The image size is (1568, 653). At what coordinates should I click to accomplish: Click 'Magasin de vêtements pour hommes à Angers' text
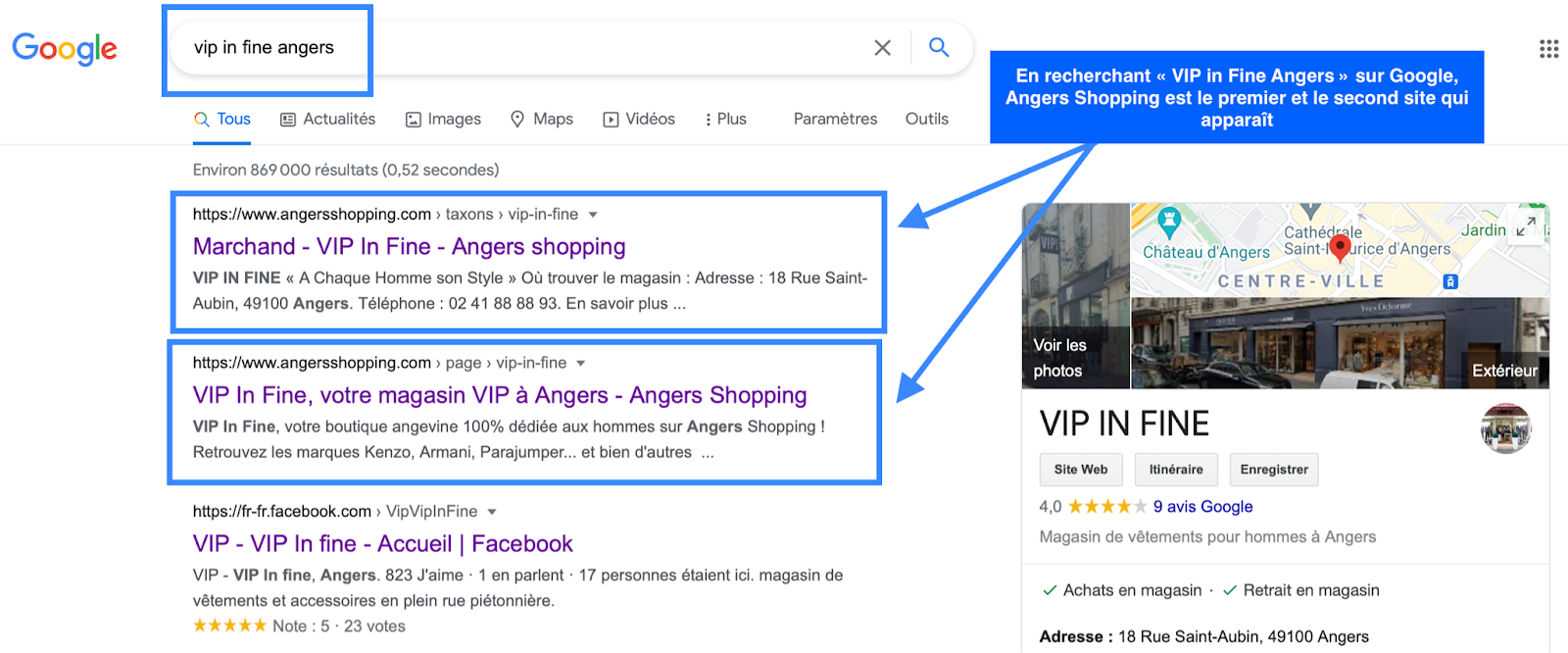(1207, 536)
